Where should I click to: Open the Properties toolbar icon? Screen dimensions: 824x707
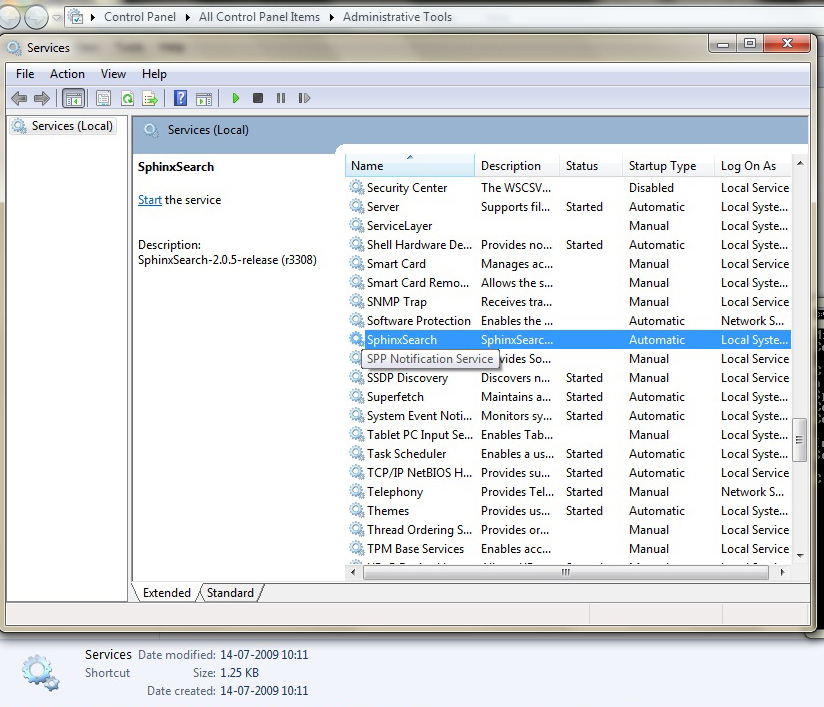pyautogui.click(x=104, y=98)
